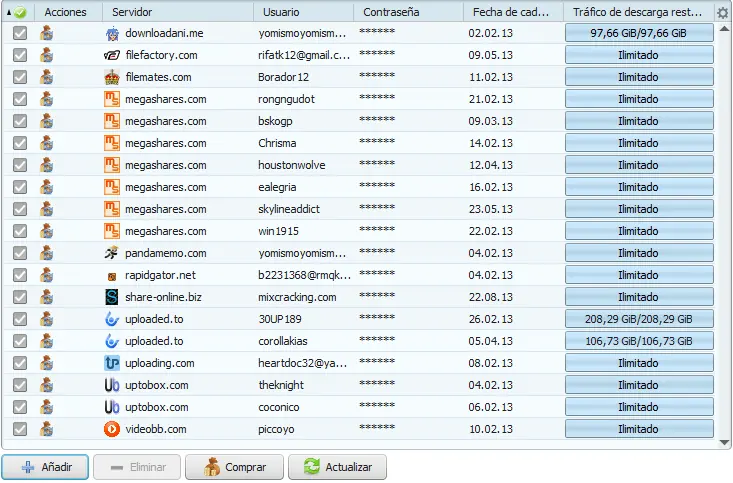Image resolution: width=733 pixels, height=483 pixels.
Task: Select the coconico username cell
Action: [279, 407]
